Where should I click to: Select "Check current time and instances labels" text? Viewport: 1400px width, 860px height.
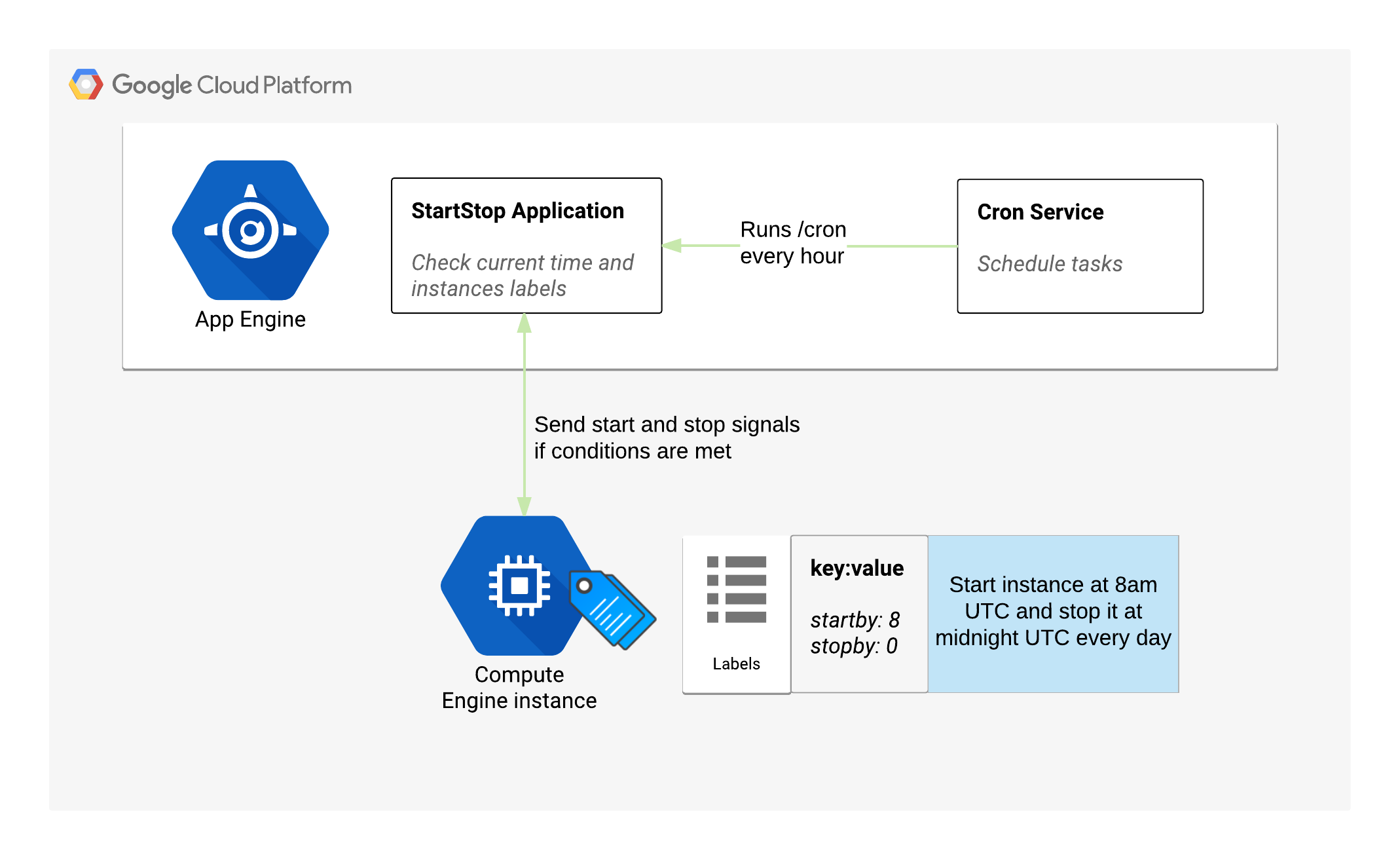pyautogui.click(x=523, y=275)
